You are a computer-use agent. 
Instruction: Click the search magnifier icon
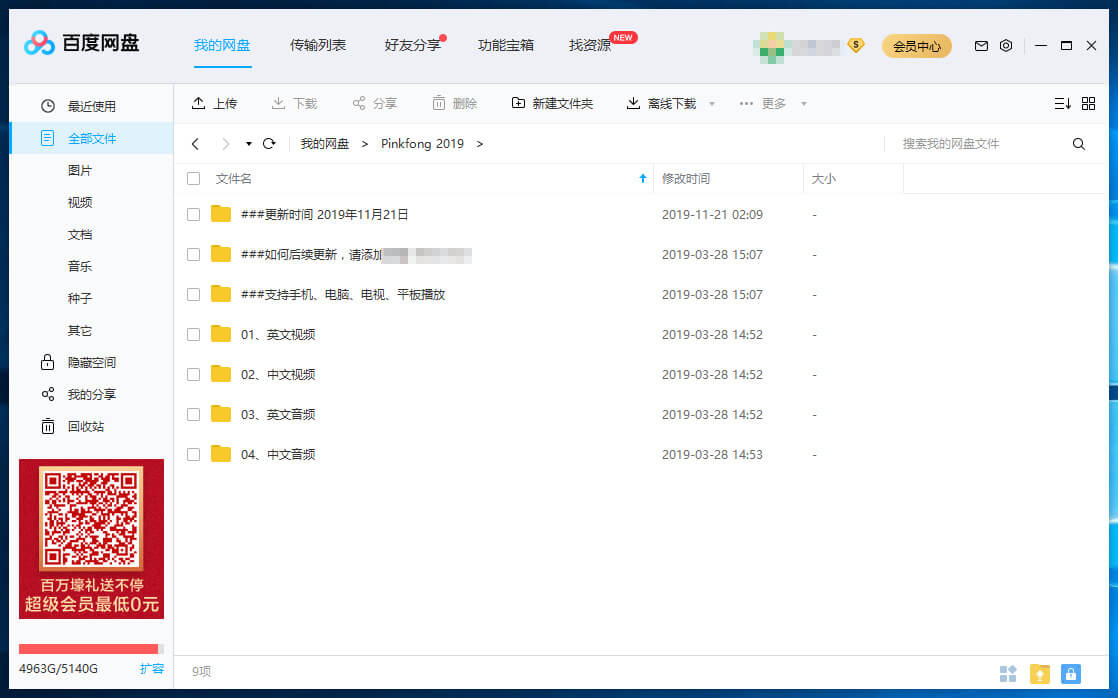1079,144
